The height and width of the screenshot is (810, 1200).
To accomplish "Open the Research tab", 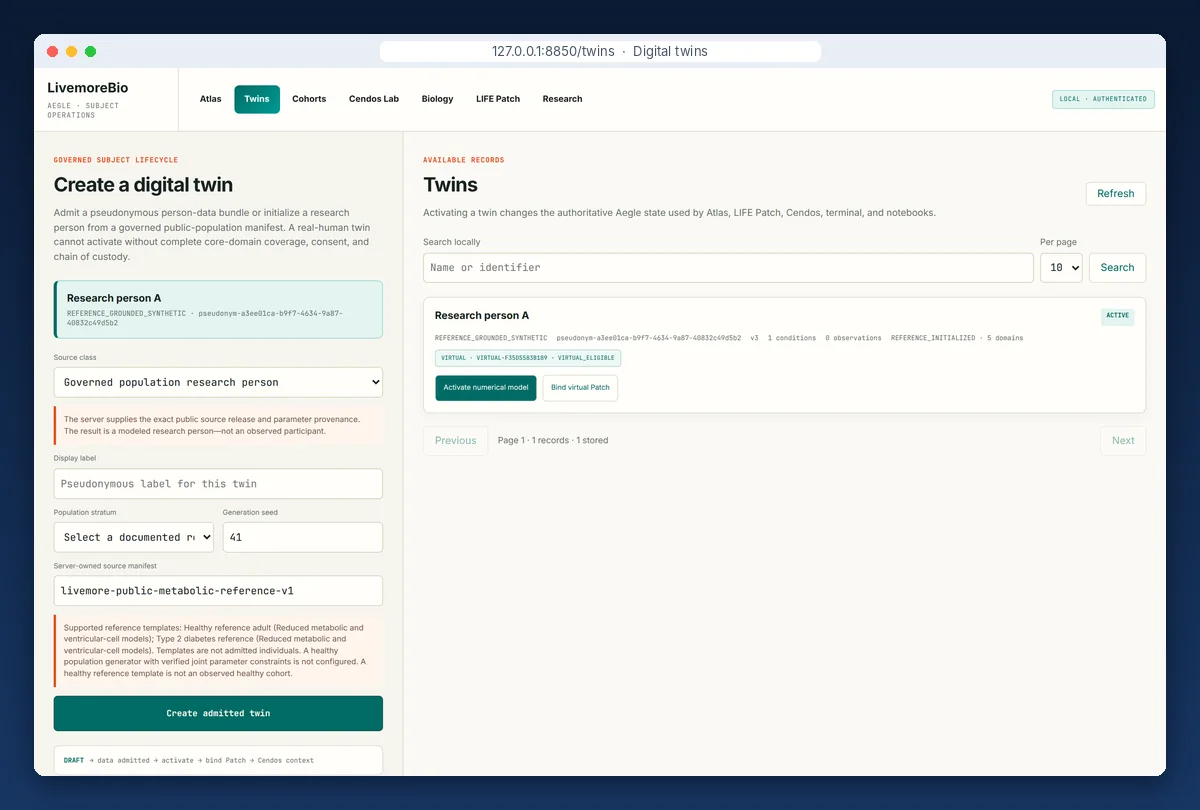I will (562, 99).
